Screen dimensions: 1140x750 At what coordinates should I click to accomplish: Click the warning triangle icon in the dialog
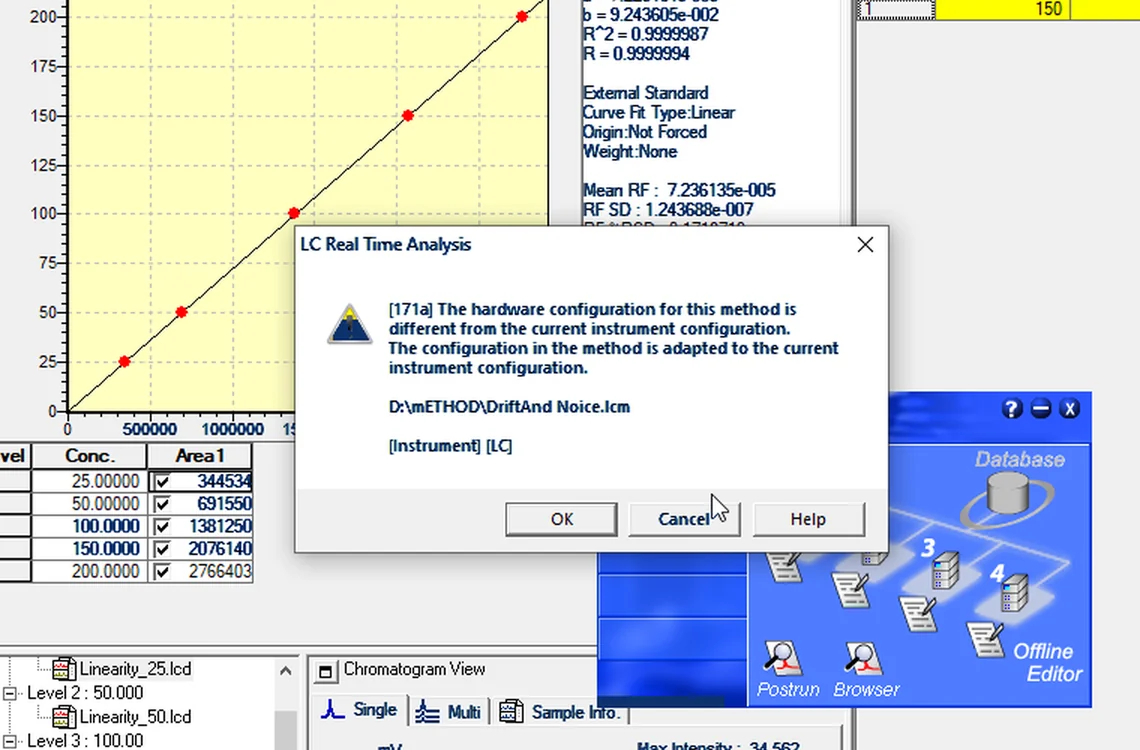tap(350, 324)
